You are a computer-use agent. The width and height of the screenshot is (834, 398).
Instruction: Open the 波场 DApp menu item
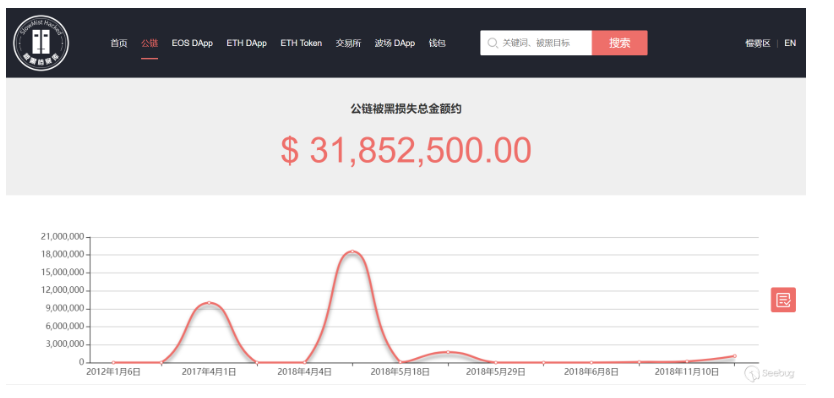(x=394, y=43)
